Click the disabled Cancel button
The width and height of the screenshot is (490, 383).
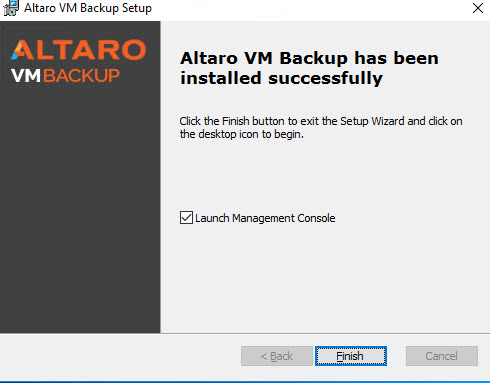click(442, 356)
